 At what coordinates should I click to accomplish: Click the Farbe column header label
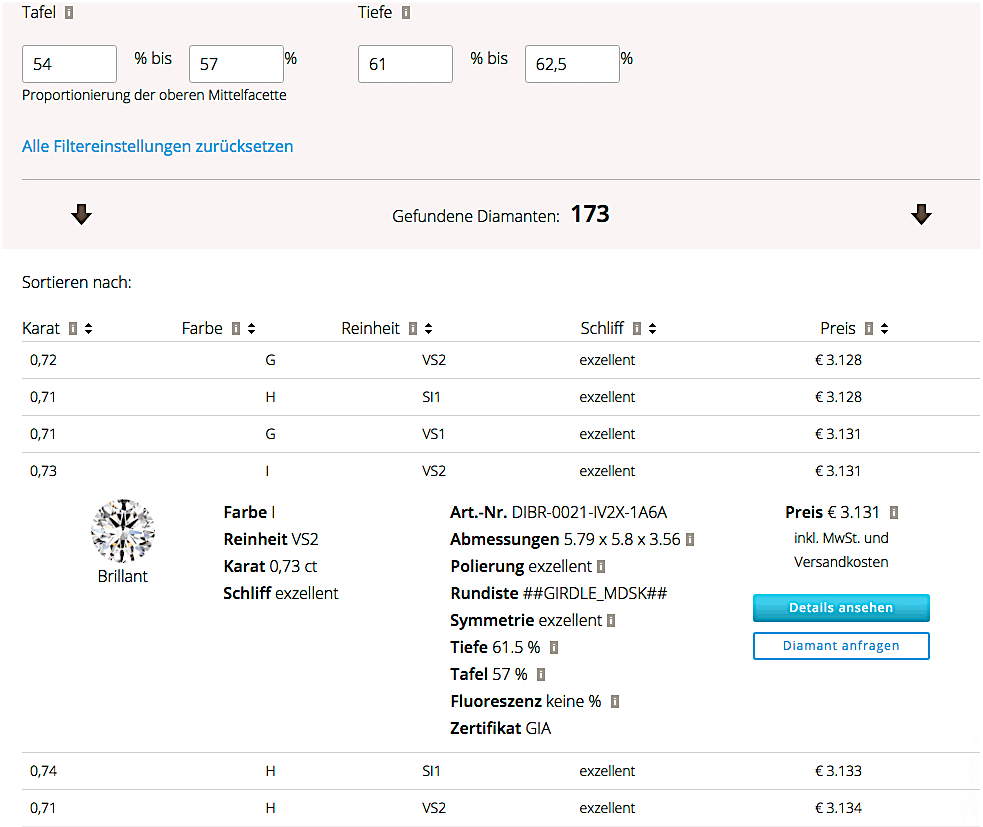[202, 329]
